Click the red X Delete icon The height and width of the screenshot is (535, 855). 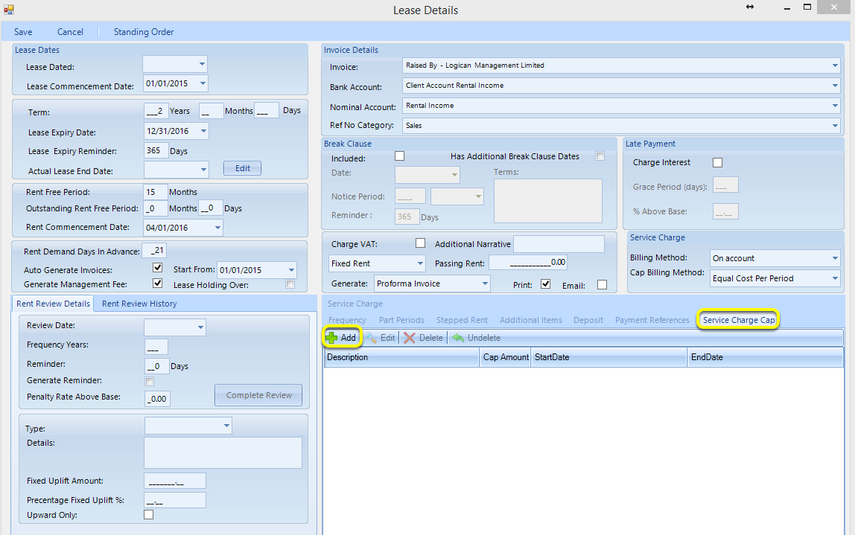[410, 338]
